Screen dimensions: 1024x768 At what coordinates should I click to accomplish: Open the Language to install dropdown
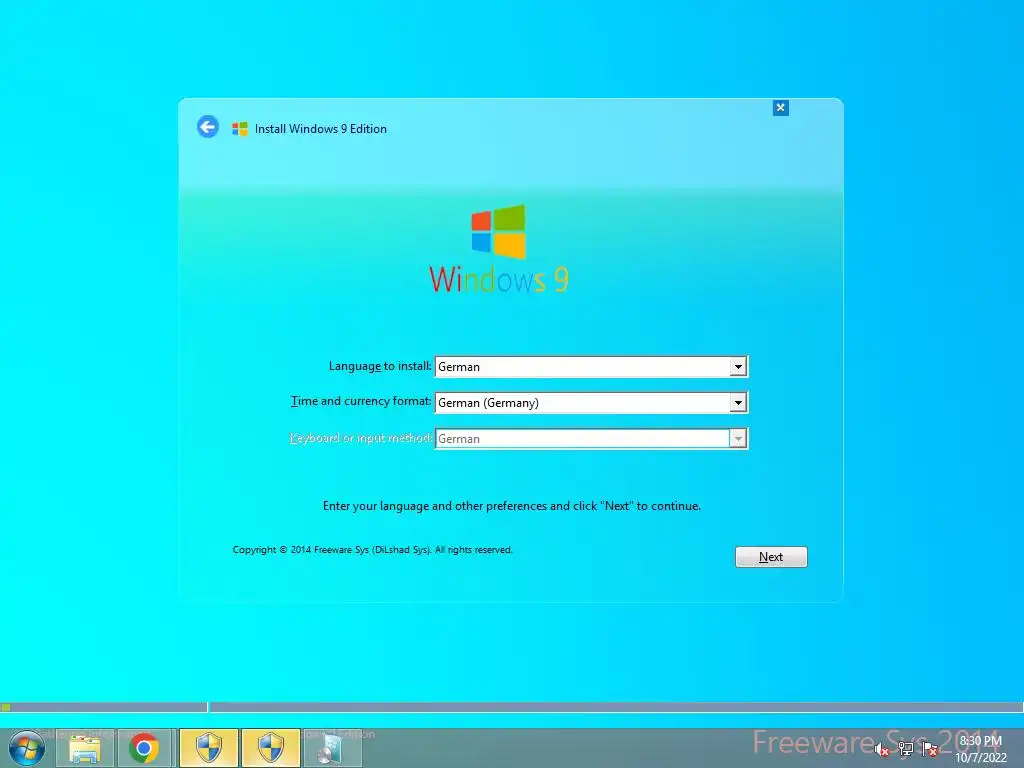[738, 367]
